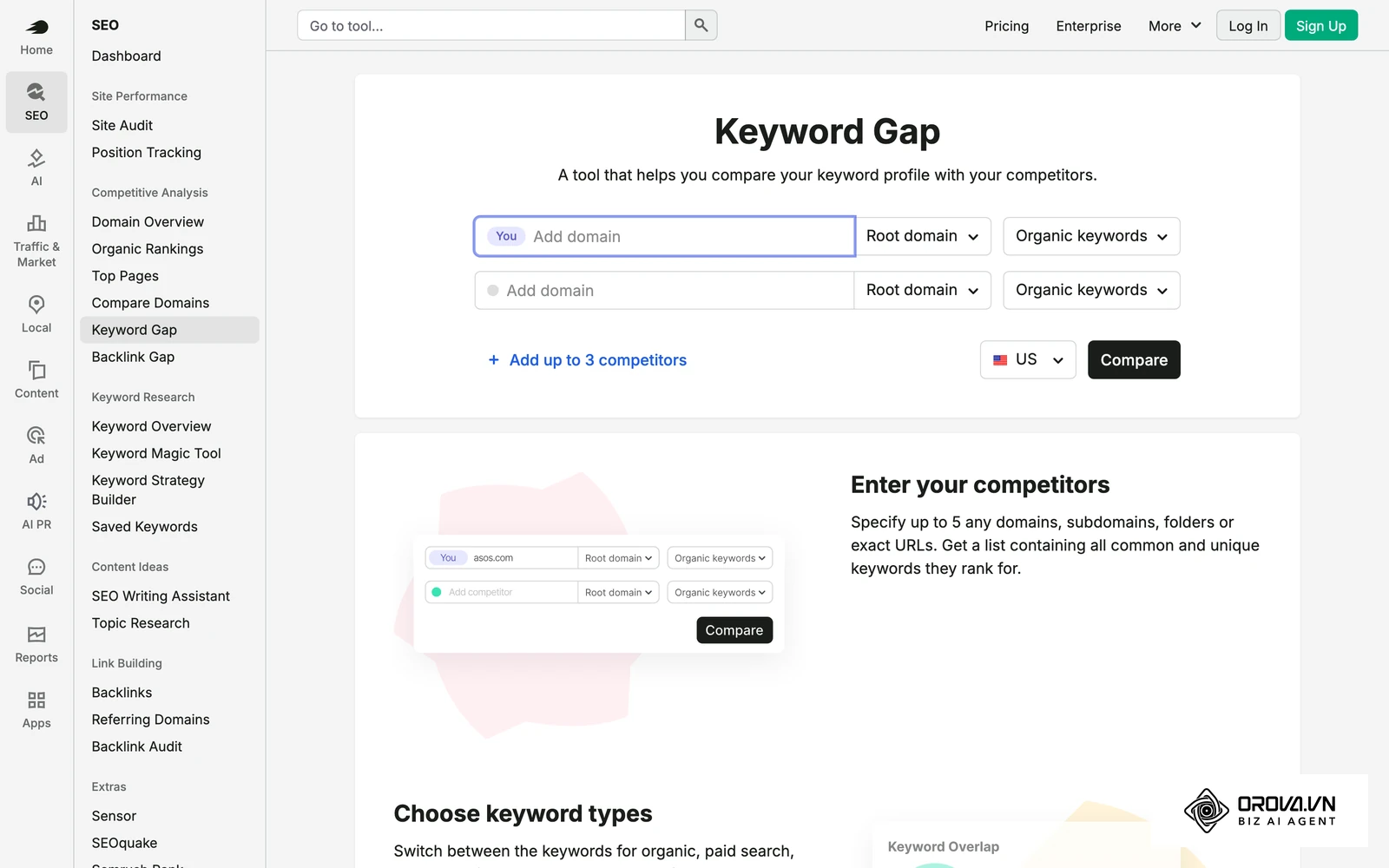
Task: Open the Local section icon
Action: (x=36, y=305)
